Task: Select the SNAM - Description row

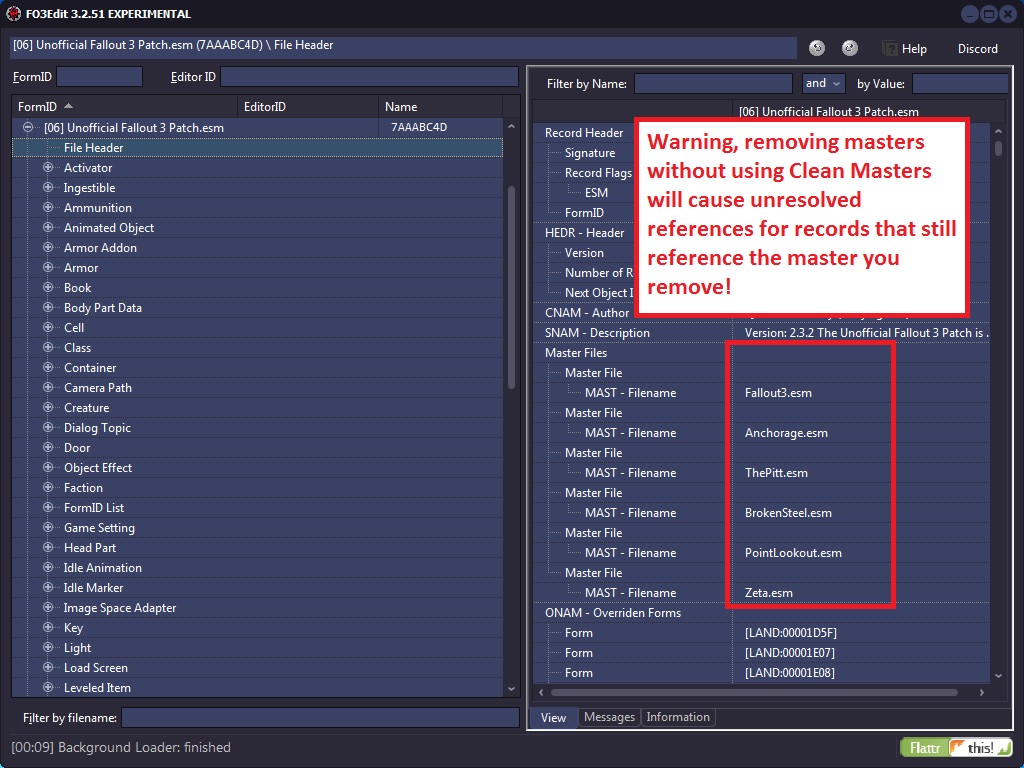Action: coord(761,333)
